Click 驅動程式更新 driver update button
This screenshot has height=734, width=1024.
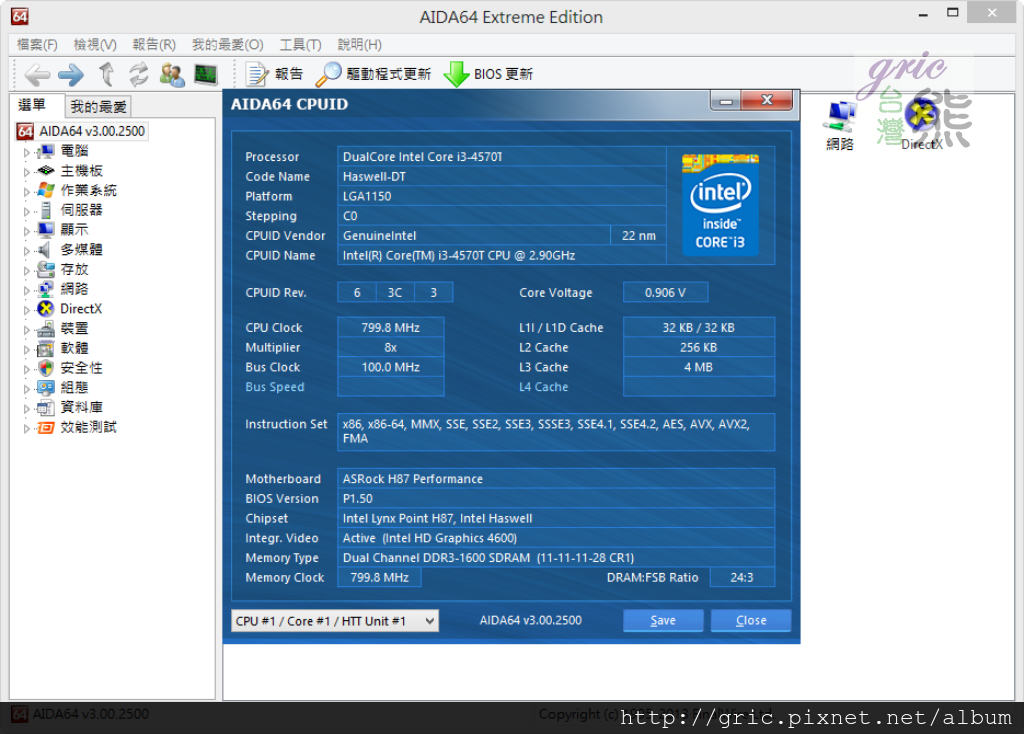tap(374, 74)
